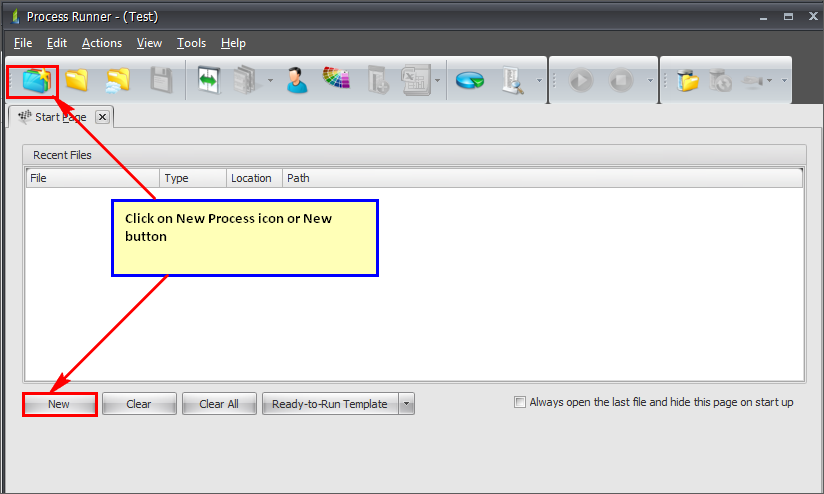The height and width of the screenshot is (494, 824).
Task: Click the green double-arrow mapping icon
Action: coord(209,80)
